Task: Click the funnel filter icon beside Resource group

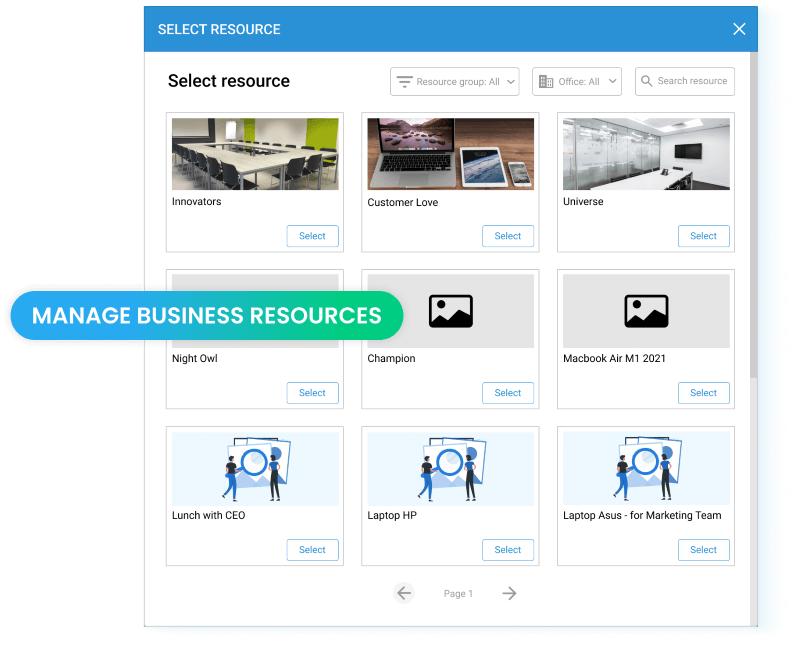Action: coord(404,81)
